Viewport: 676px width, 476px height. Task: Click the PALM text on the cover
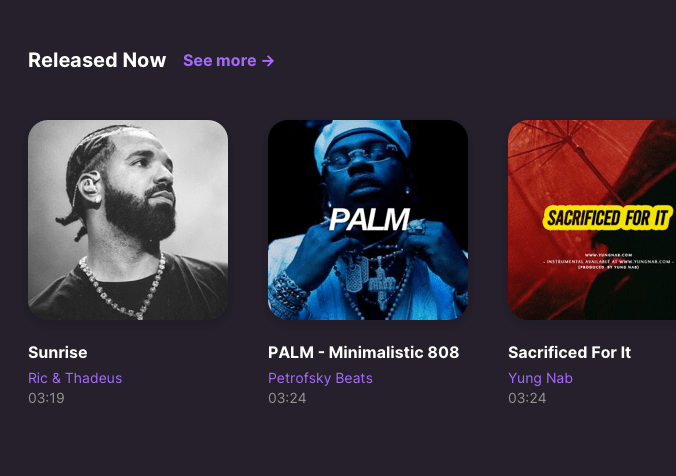tap(369, 219)
